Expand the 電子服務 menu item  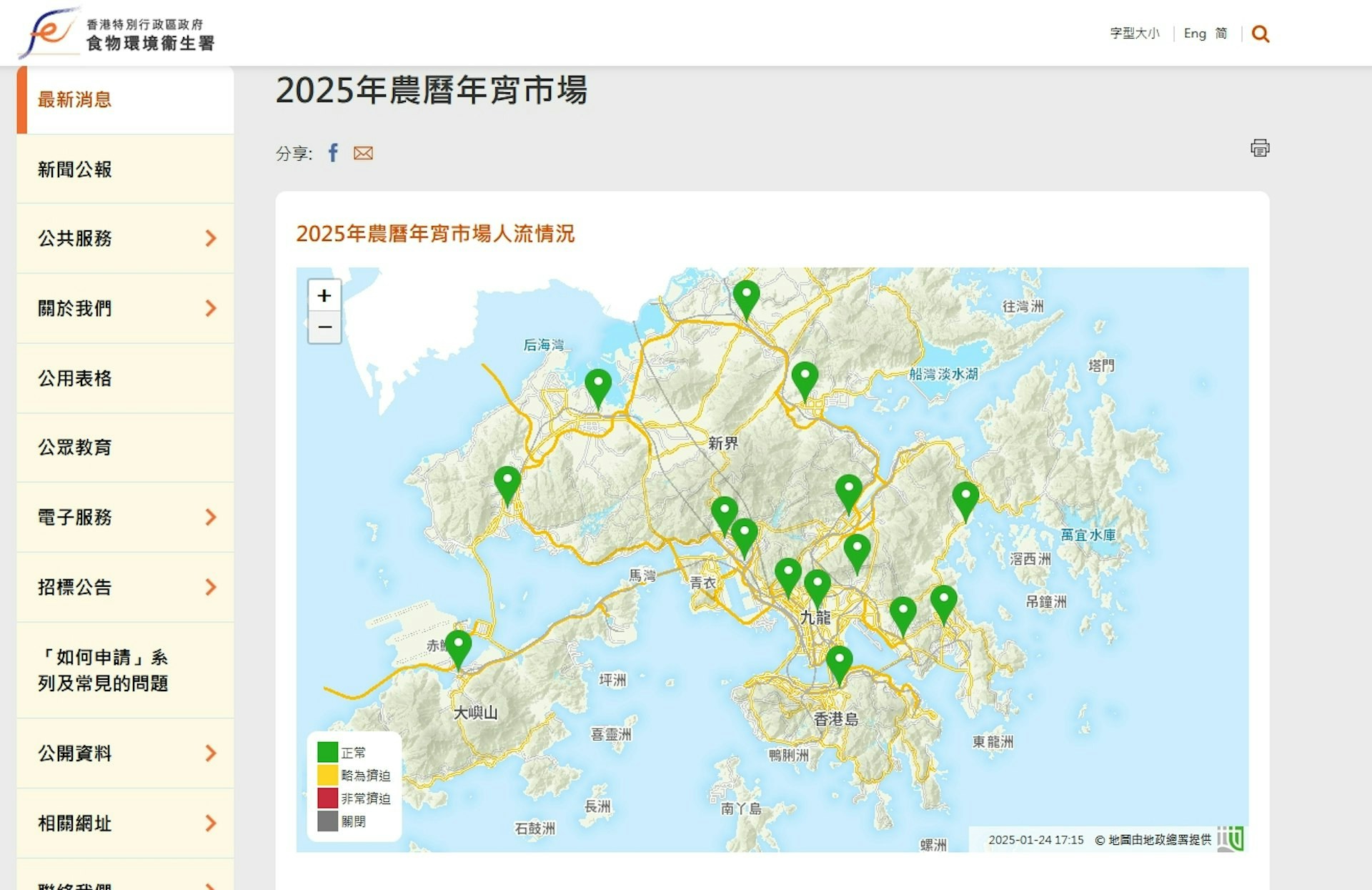(211, 517)
